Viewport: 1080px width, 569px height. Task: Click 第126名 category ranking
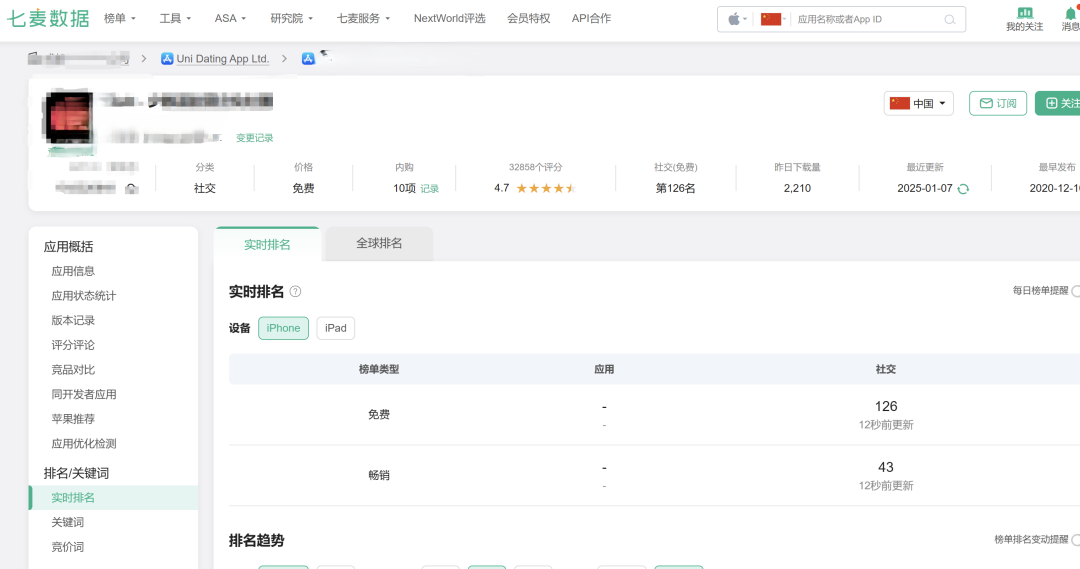(x=675, y=188)
